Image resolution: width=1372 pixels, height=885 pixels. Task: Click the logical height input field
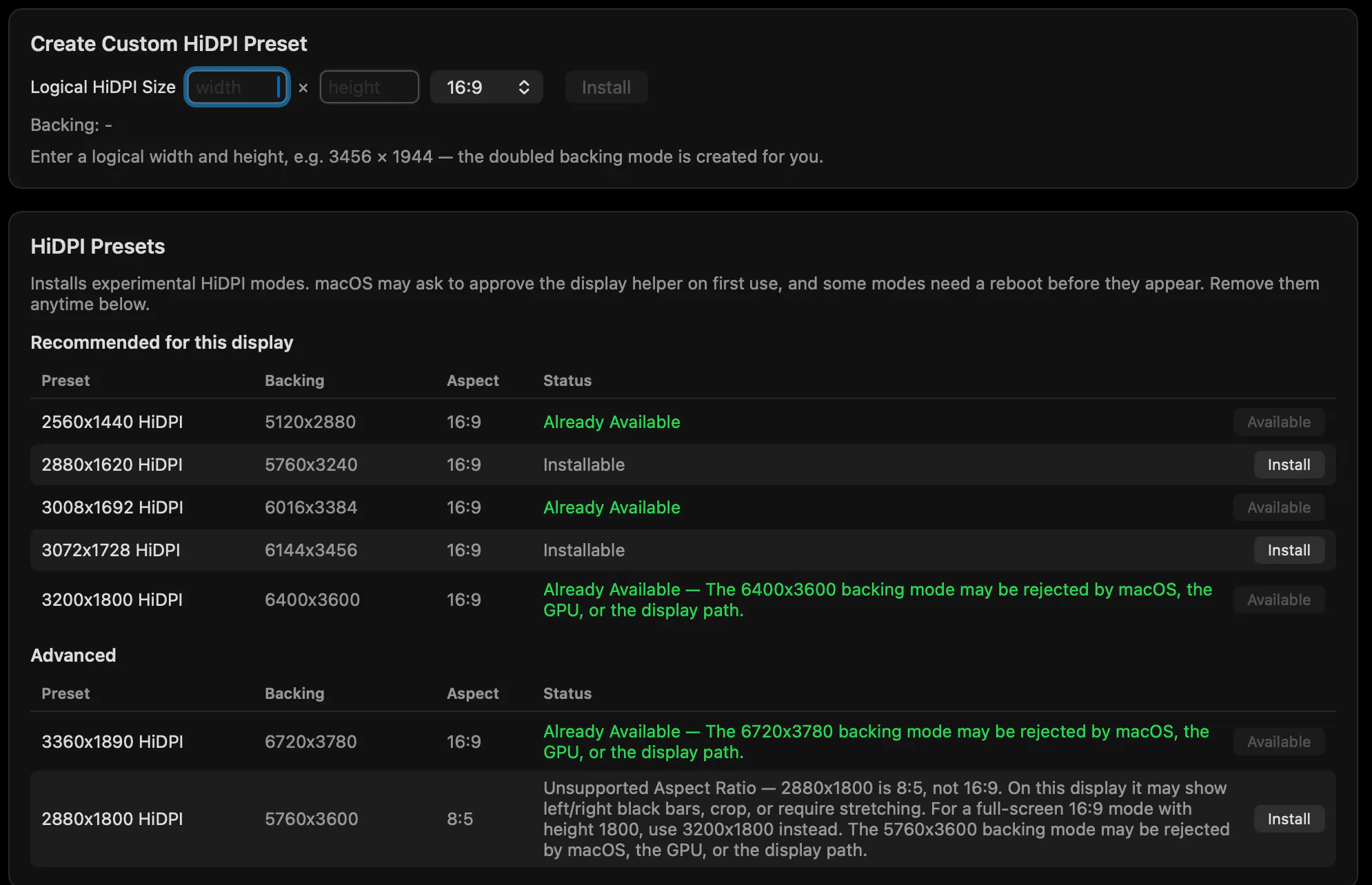[369, 87]
